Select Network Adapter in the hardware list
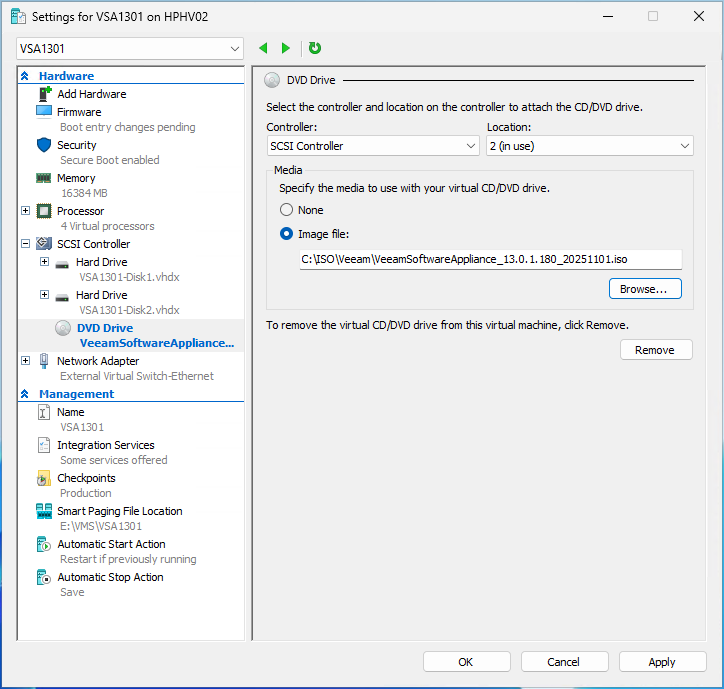 (98, 361)
